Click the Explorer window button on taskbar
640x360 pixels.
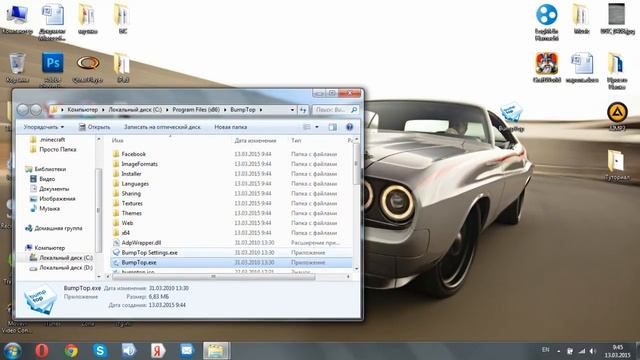coord(216,351)
